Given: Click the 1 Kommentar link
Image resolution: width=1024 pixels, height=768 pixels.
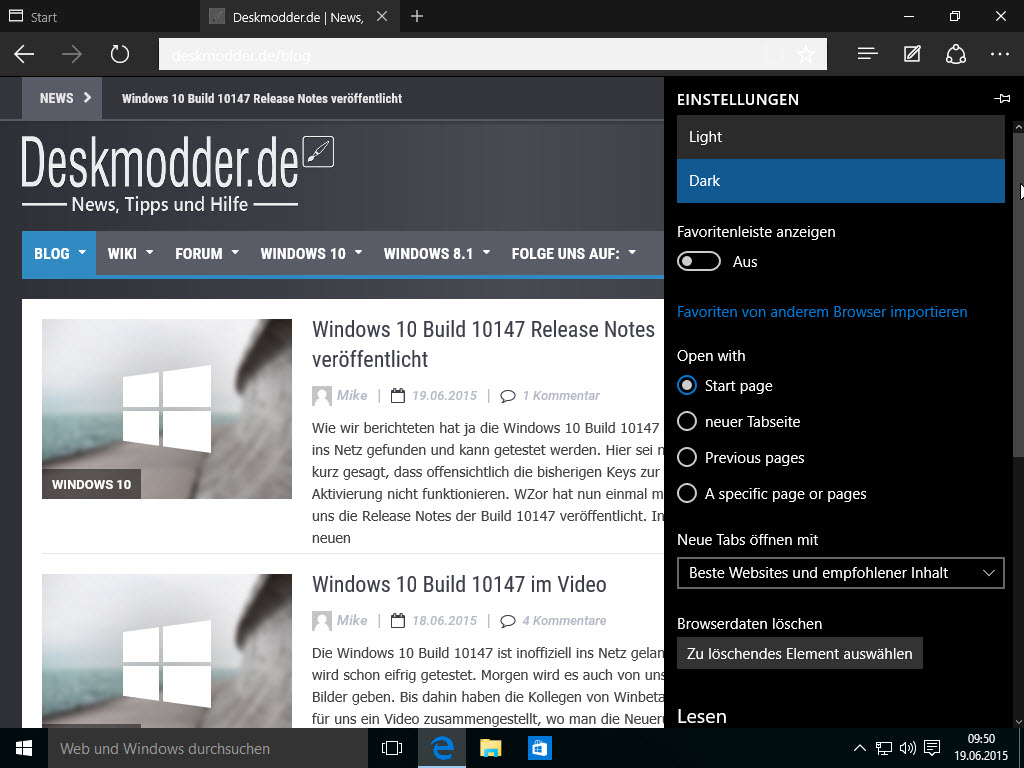Looking at the screenshot, I should coord(561,396).
